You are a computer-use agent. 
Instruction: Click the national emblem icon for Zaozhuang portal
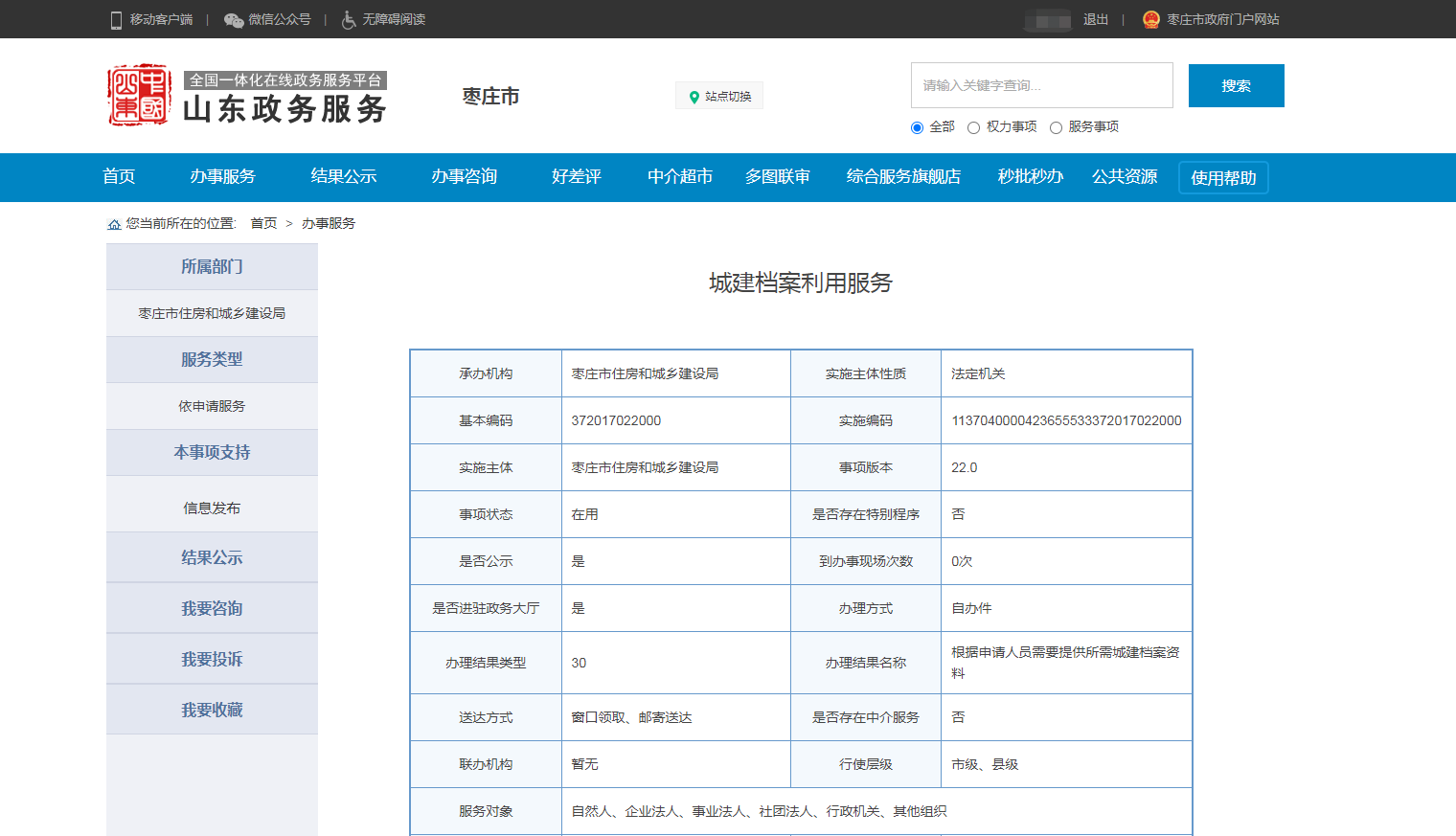tap(1151, 19)
